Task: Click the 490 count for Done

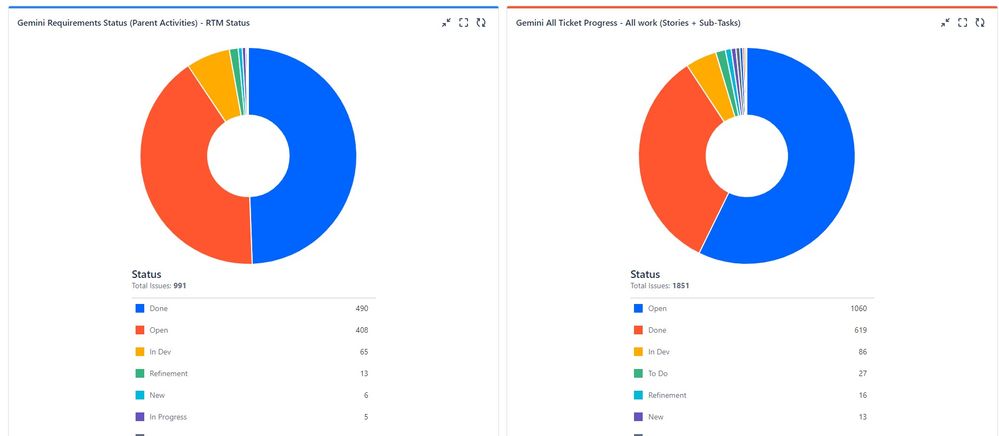Action: 362,309
